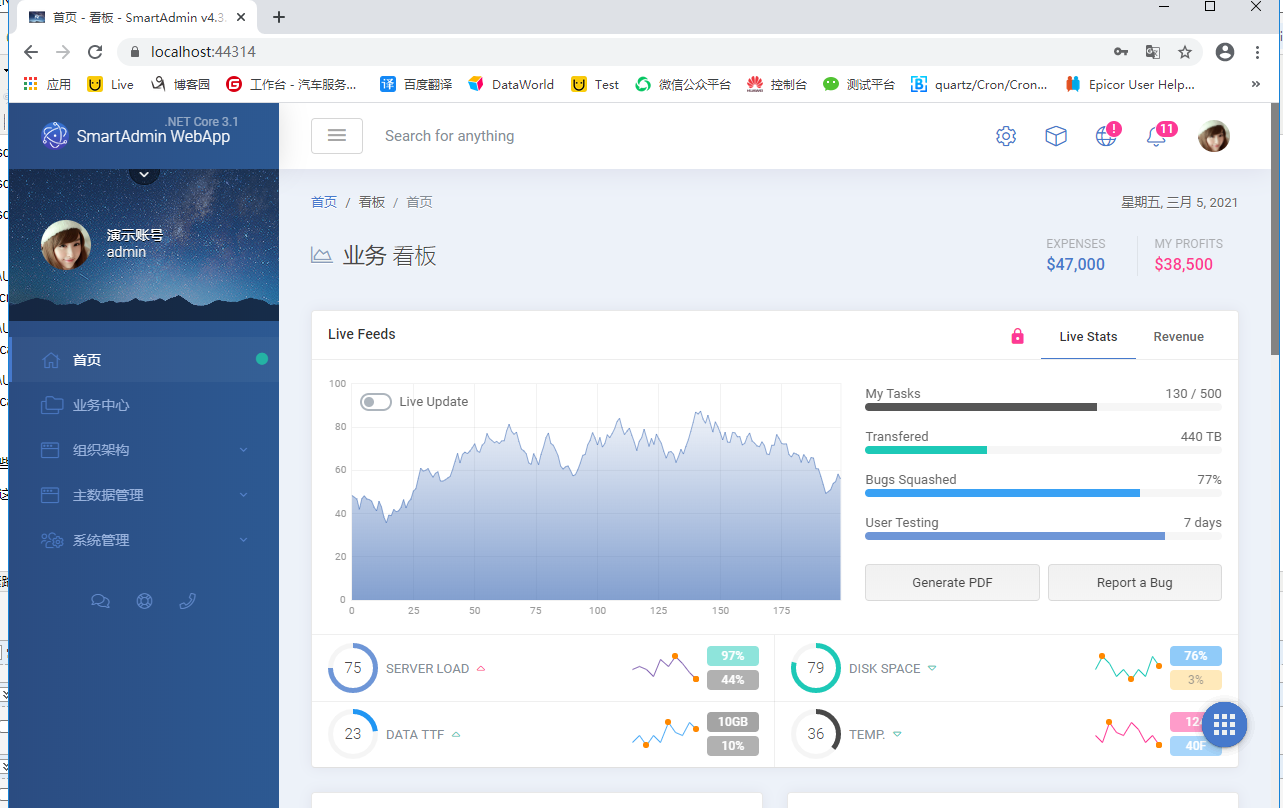The height and width of the screenshot is (808, 1283).
Task: Click the SERVER LOAD 75 circular gauge
Action: (x=353, y=668)
